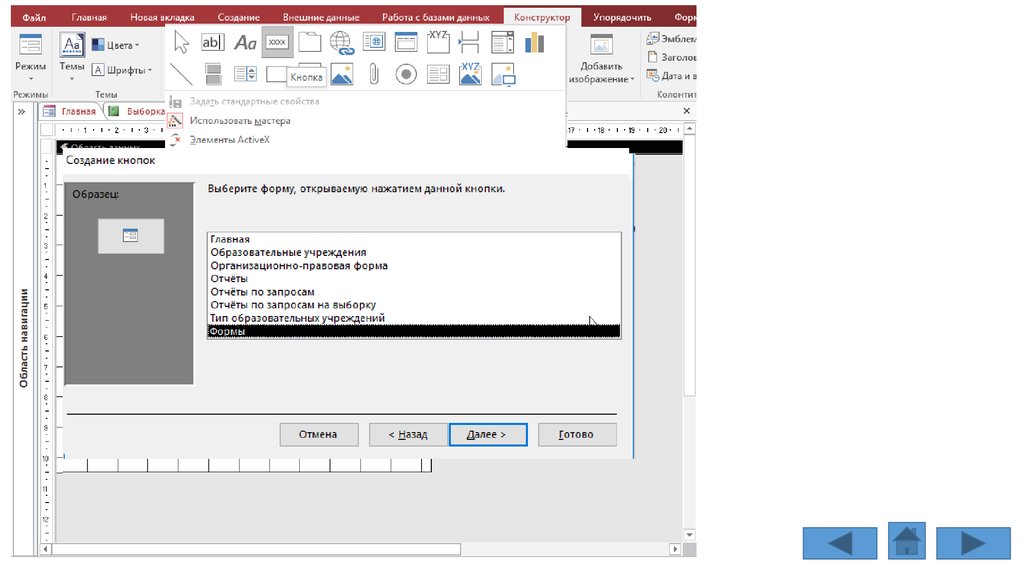This screenshot has height=574, width=1024.
Task: Click the horizontal scrollbar right arrow
Action: pos(675,549)
